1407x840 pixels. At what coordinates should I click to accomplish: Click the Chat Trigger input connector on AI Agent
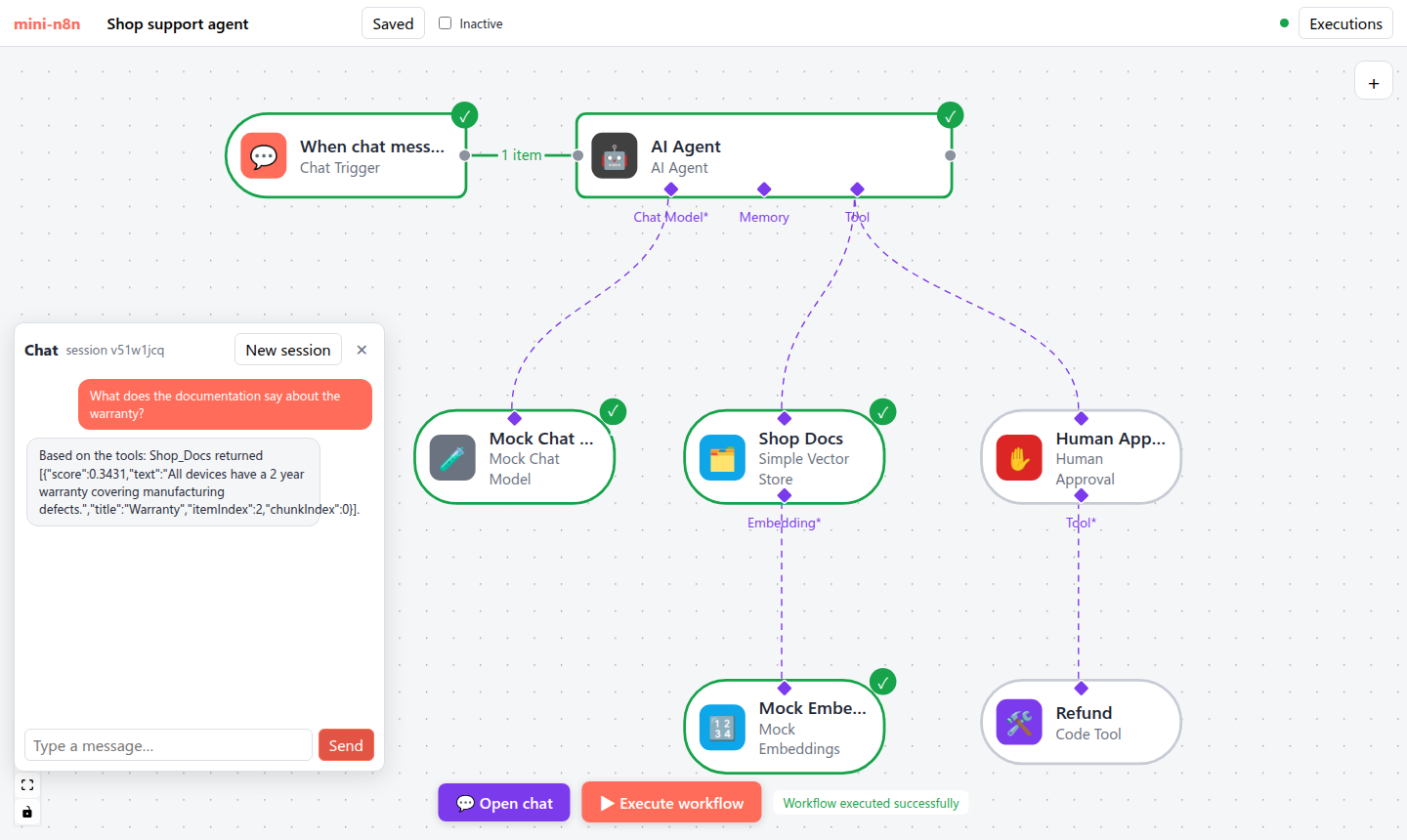578,155
